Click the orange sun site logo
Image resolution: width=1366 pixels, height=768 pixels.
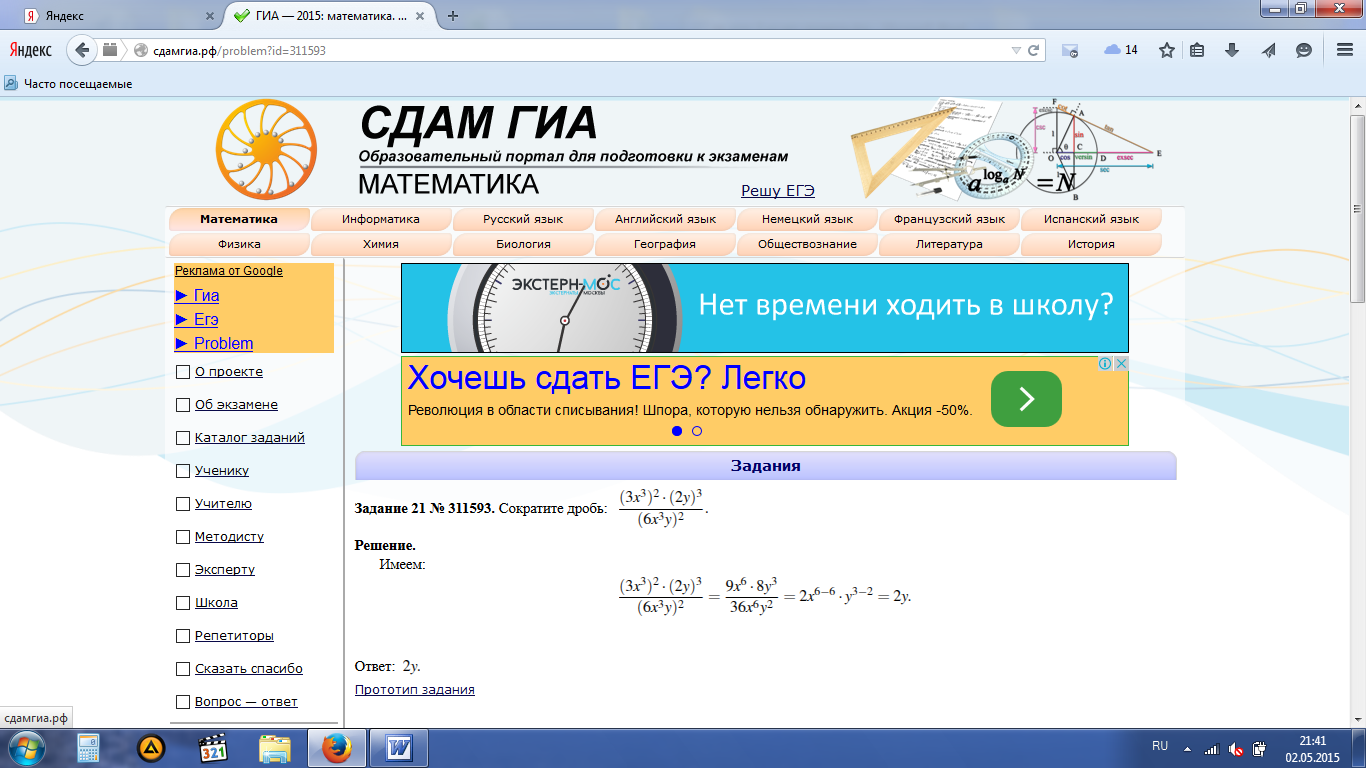tap(266, 150)
